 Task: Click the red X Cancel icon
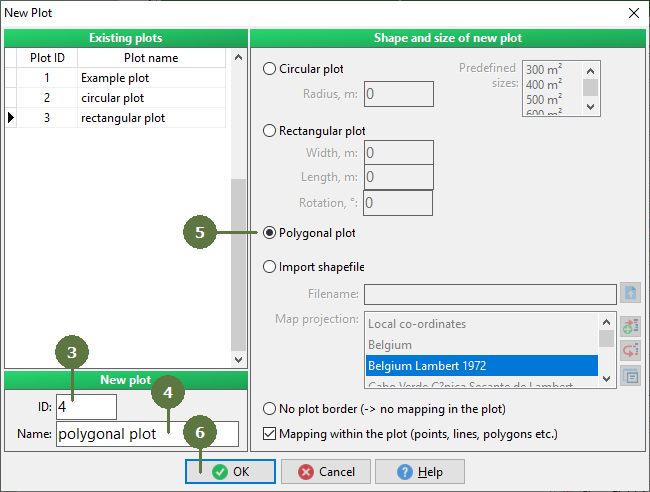(x=306, y=472)
